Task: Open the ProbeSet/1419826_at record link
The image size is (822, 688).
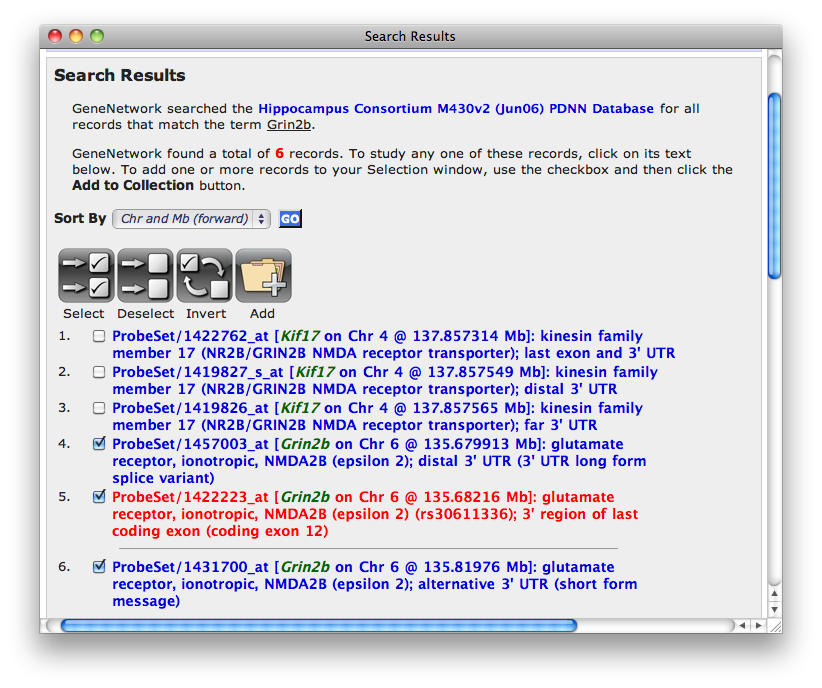Action: click(190, 408)
